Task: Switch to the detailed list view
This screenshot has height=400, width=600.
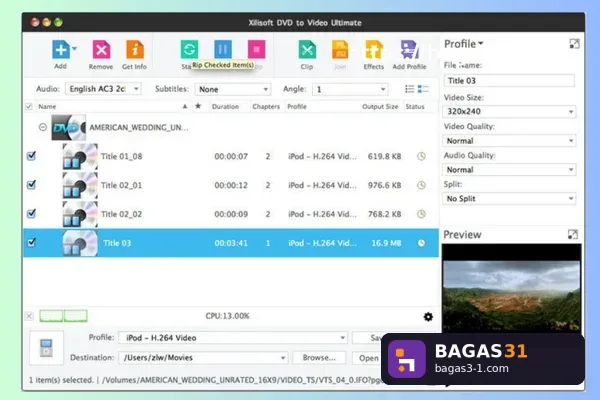Action: (x=423, y=89)
